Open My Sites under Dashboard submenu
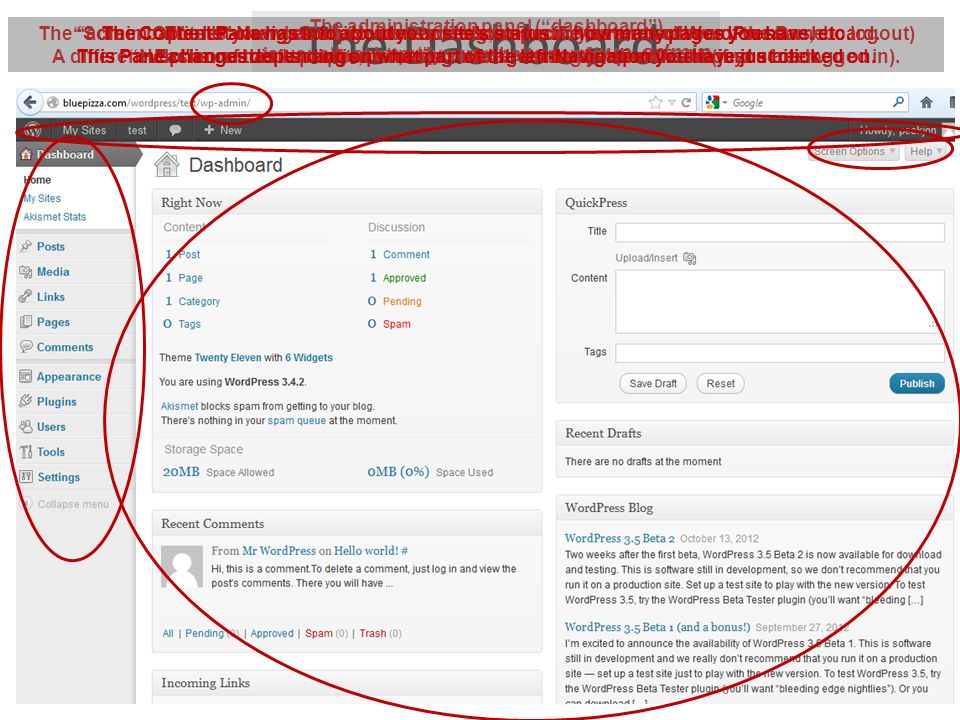This screenshot has width=960, height=720. point(42,198)
